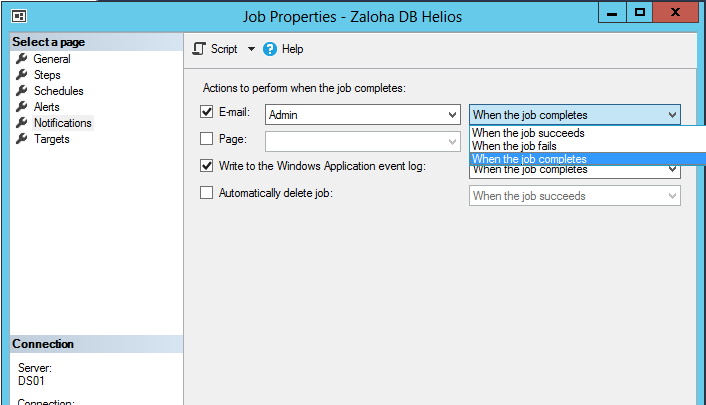Uncheck Write to Windows Application event log
706x405 pixels.
point(206,165)
